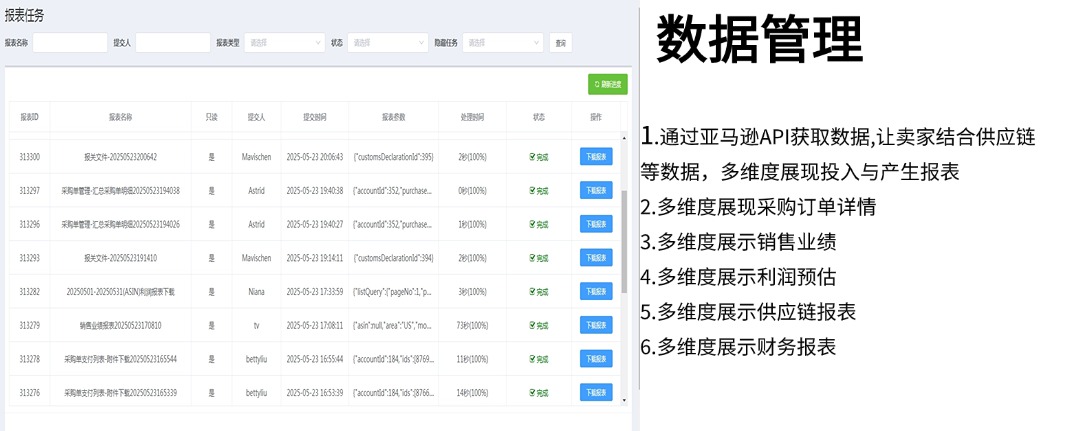Click the 完成 status check icon for report 313297

click(532, 191)
